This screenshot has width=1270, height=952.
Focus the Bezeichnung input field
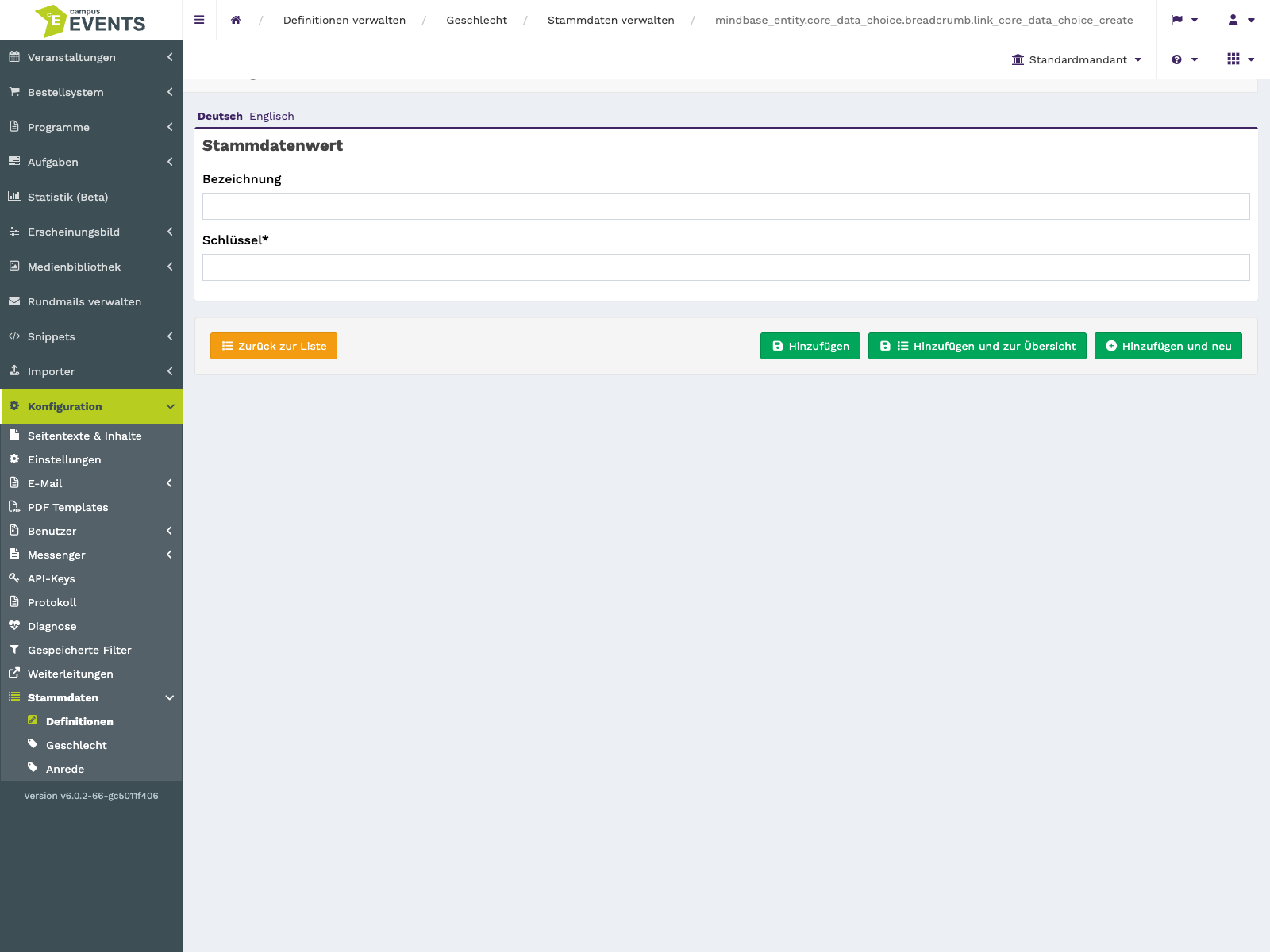tap(726, 206)
